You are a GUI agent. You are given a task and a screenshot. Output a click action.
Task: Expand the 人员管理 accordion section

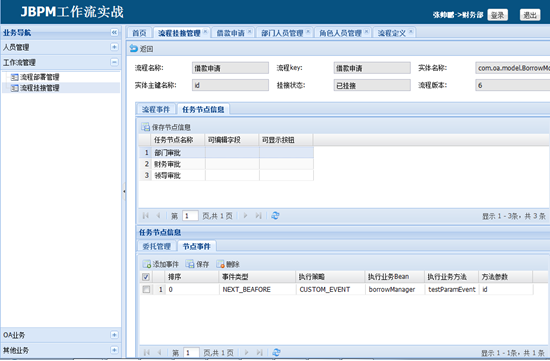[114, 47]
